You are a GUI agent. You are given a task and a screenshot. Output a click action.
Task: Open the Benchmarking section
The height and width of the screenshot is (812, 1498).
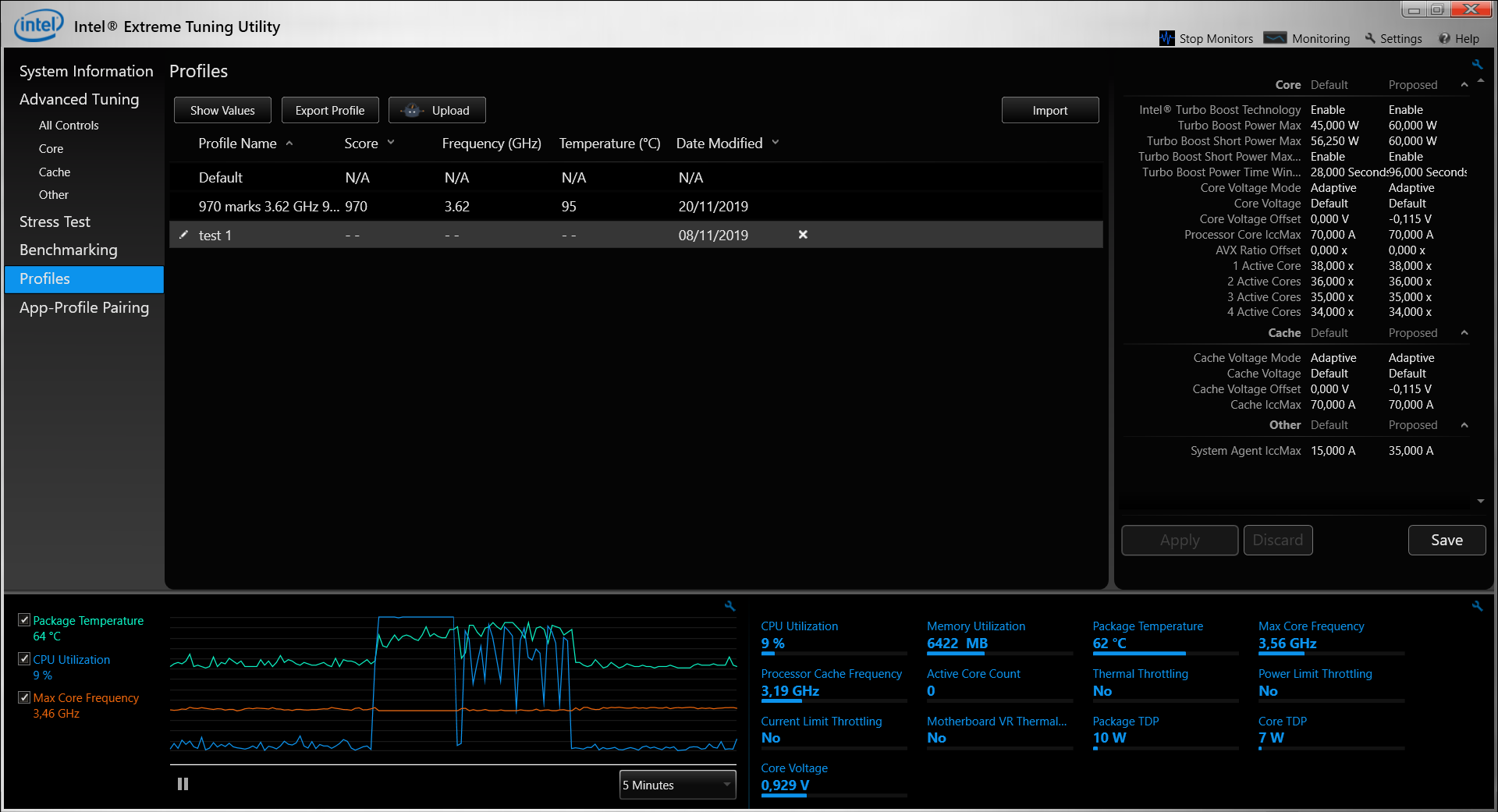pyautogui.click(x=68, y=250)
